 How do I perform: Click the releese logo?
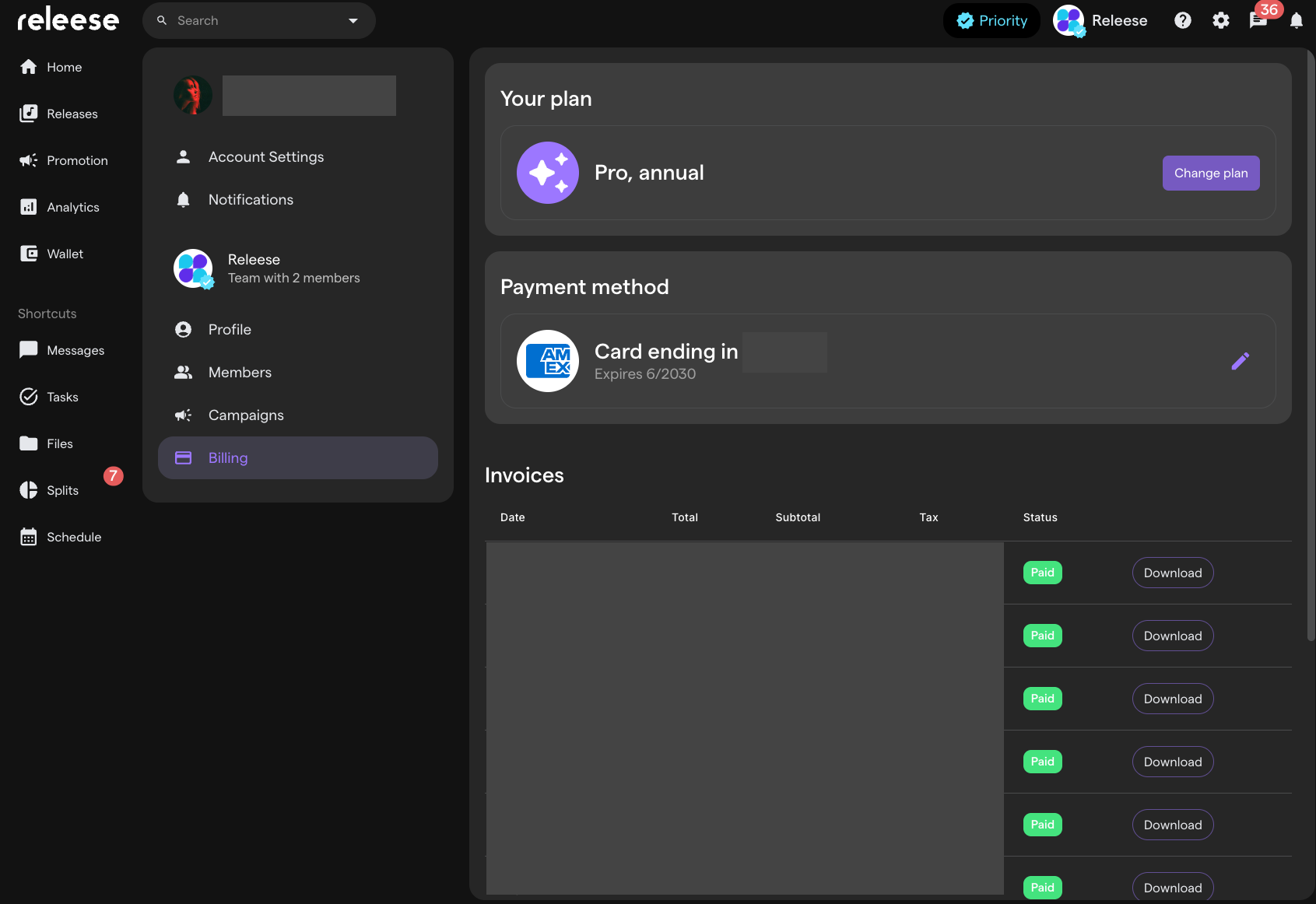(68, 19)
